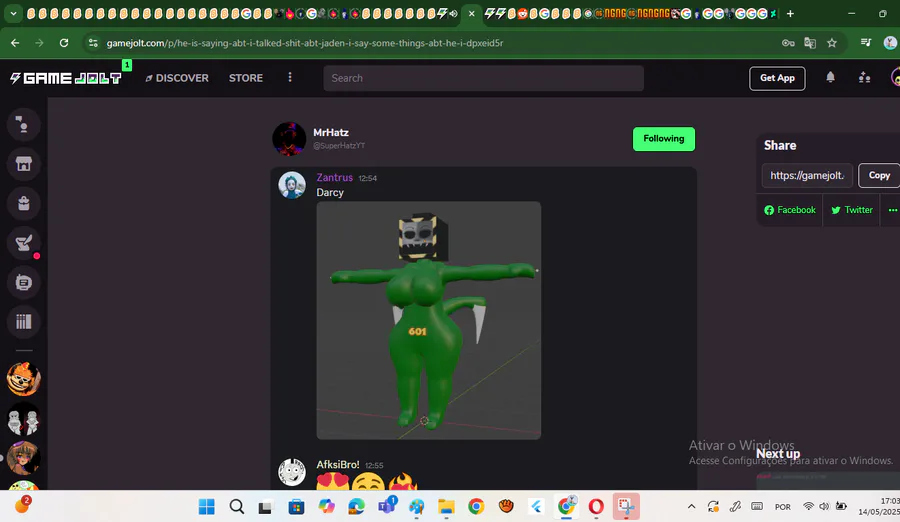The width and height of the screenshot is (900, 522).
Task: Toggle the Following button for MrHatz
Action: tap(664, 139)
